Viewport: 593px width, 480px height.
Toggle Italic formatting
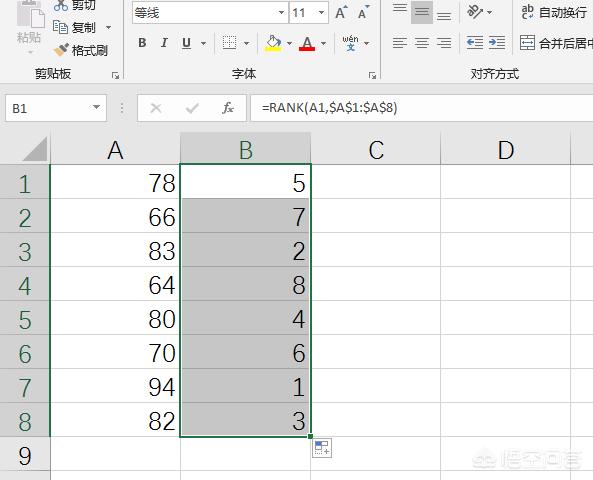(x=164, y=43)
